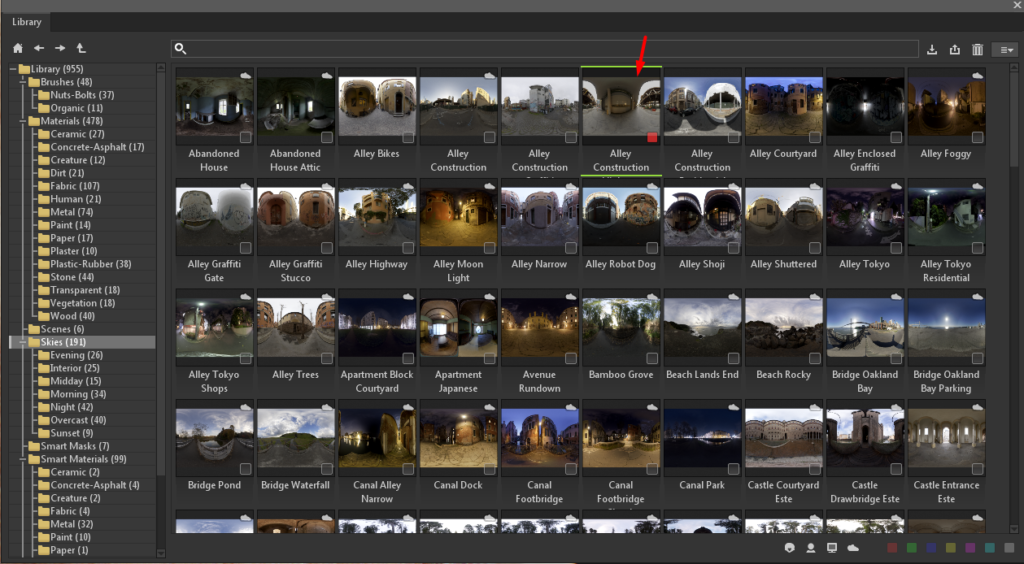1024x564 pixels.
Task: Open the Plastic-Rubber (38) folder
Action: point(91,264)
